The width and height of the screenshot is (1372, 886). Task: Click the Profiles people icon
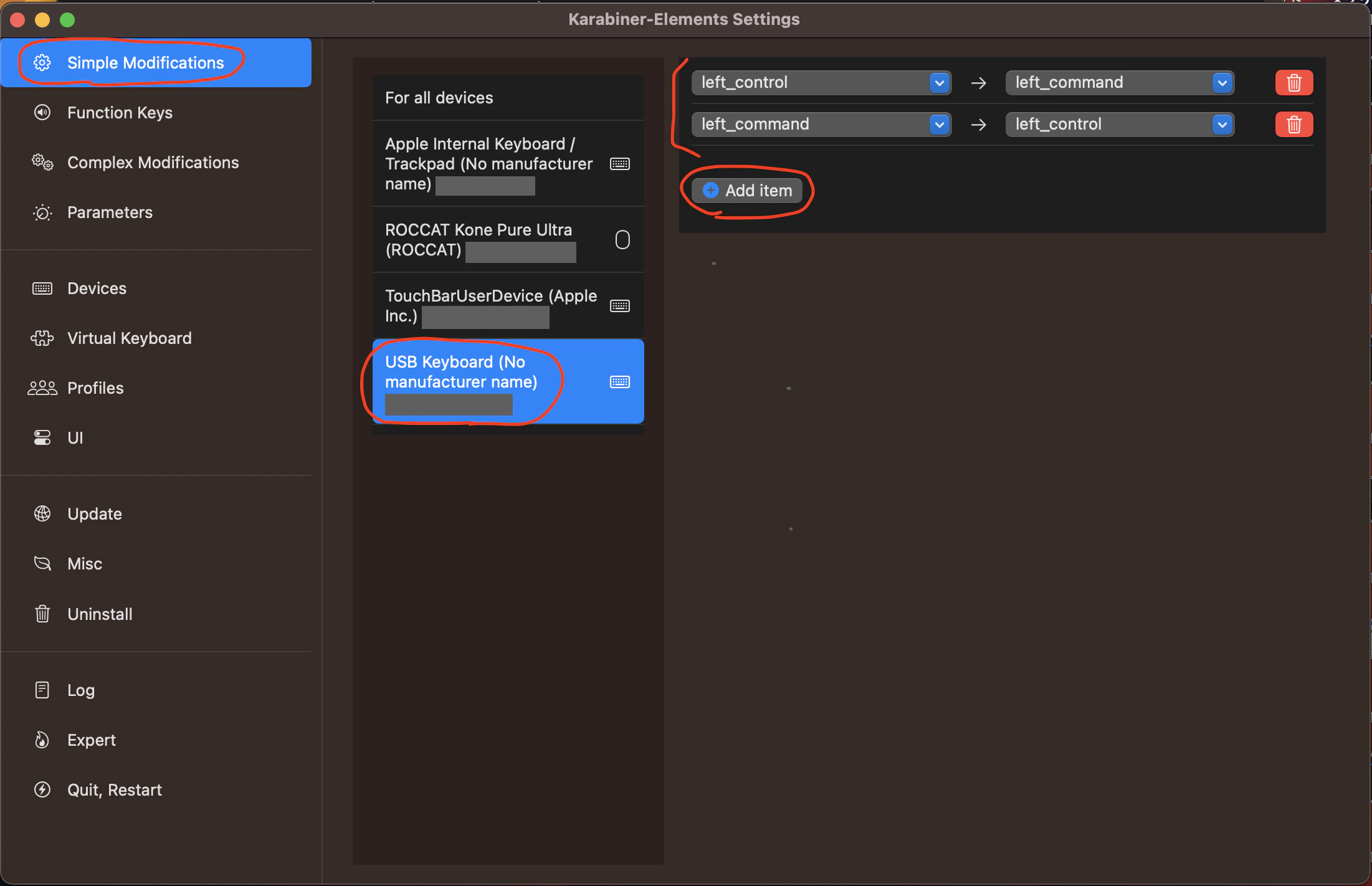click(x=42, y=388)
